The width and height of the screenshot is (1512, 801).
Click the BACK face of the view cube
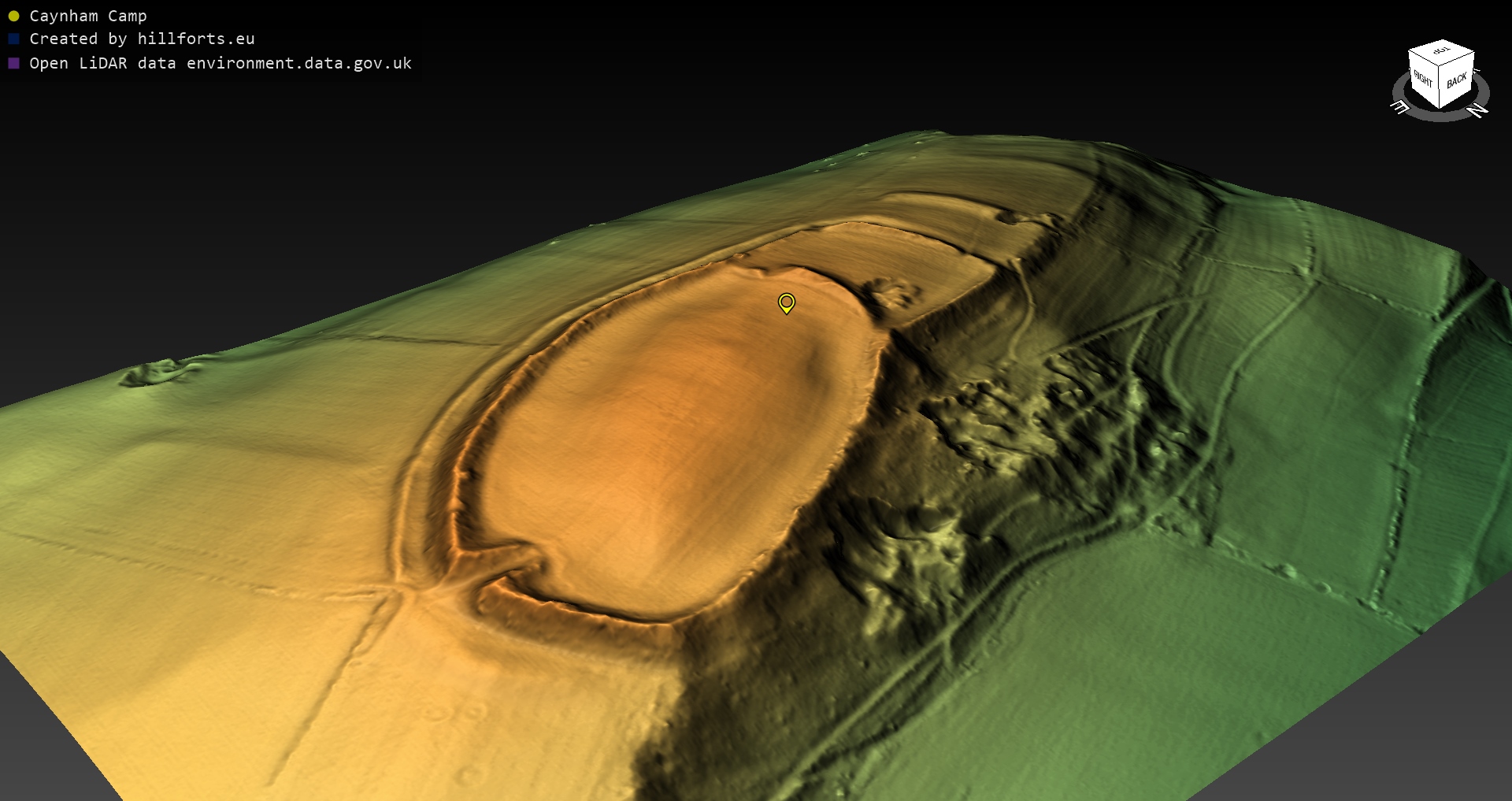(1456, 80)
